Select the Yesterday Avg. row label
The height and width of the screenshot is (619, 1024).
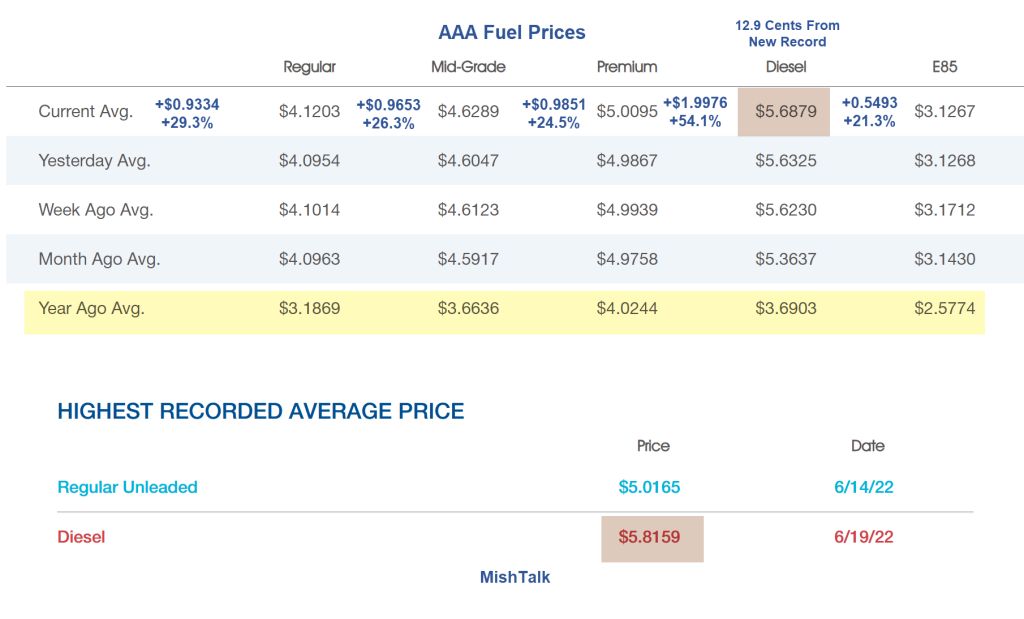click(x=95, y=161)
